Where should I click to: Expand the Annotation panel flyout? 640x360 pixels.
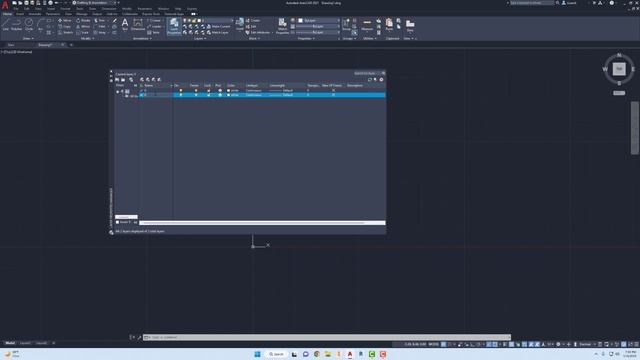(142, 38)
